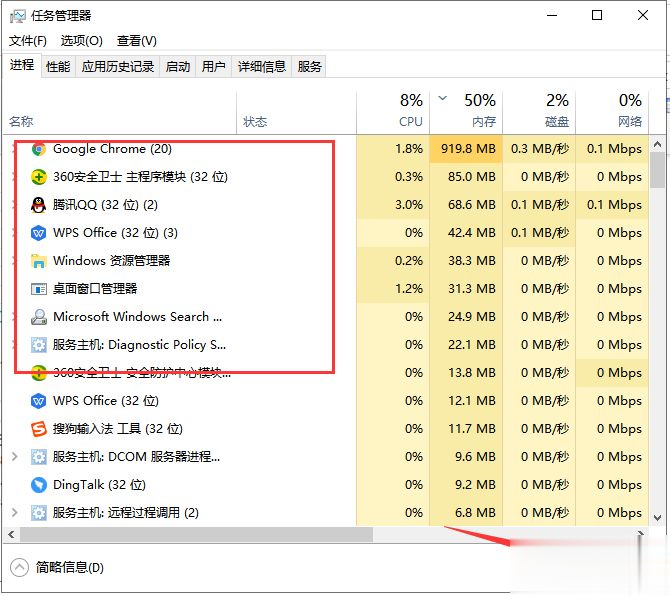Close the Task Manager window
670x596 pixels.
pyautogui.click(x=643, y=15)
